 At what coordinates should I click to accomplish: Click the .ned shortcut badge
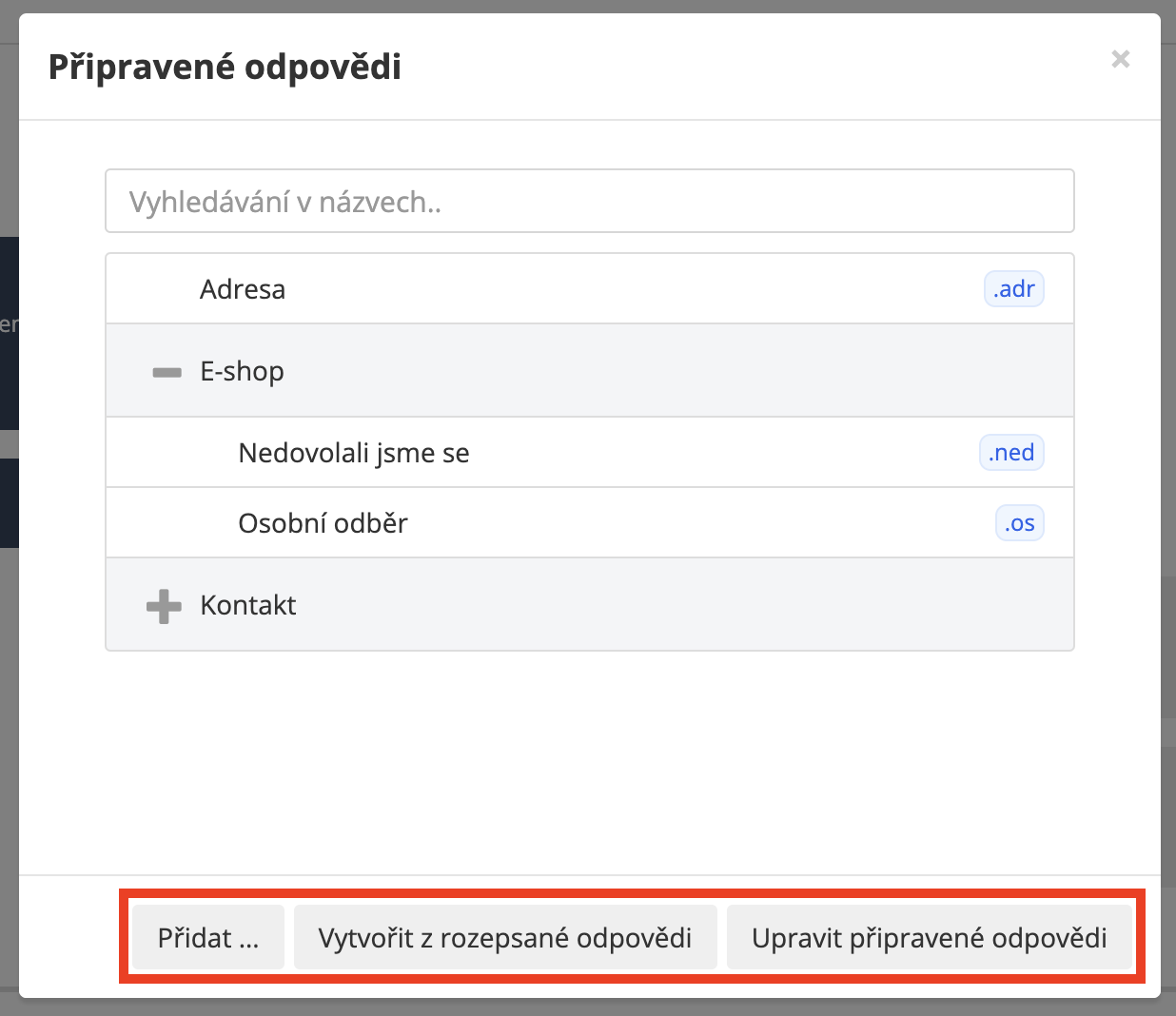click(x=1011, y=453)
